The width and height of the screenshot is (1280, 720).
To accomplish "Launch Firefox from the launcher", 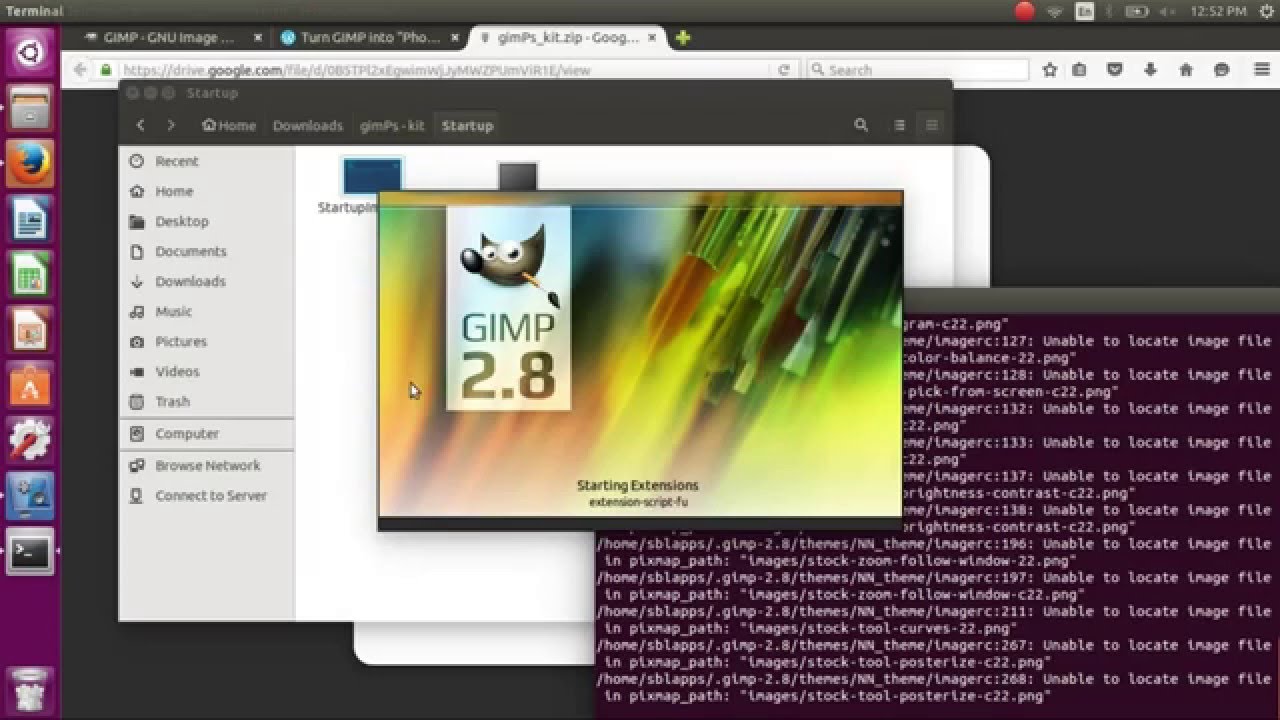I will (x=30, y=163).
